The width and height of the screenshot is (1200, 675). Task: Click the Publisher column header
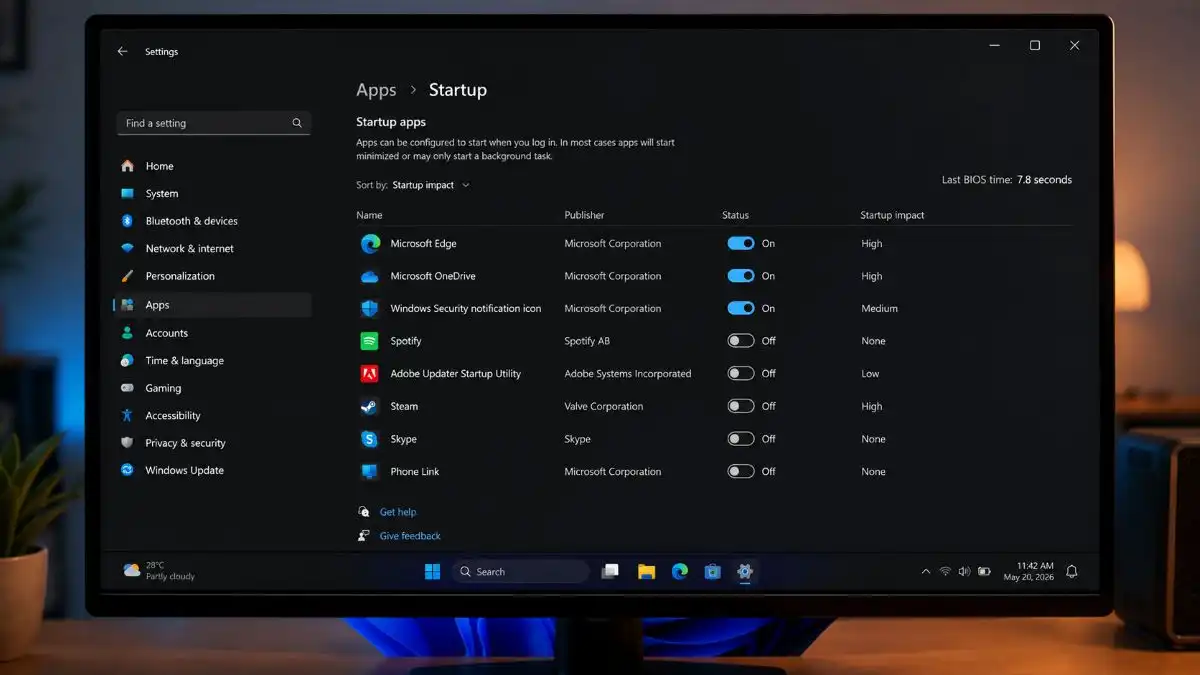584,215
